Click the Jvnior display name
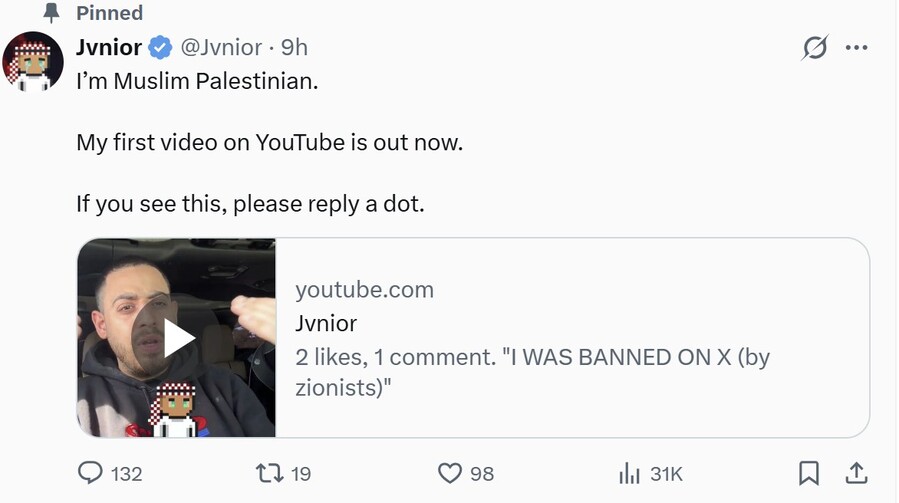 109,47
